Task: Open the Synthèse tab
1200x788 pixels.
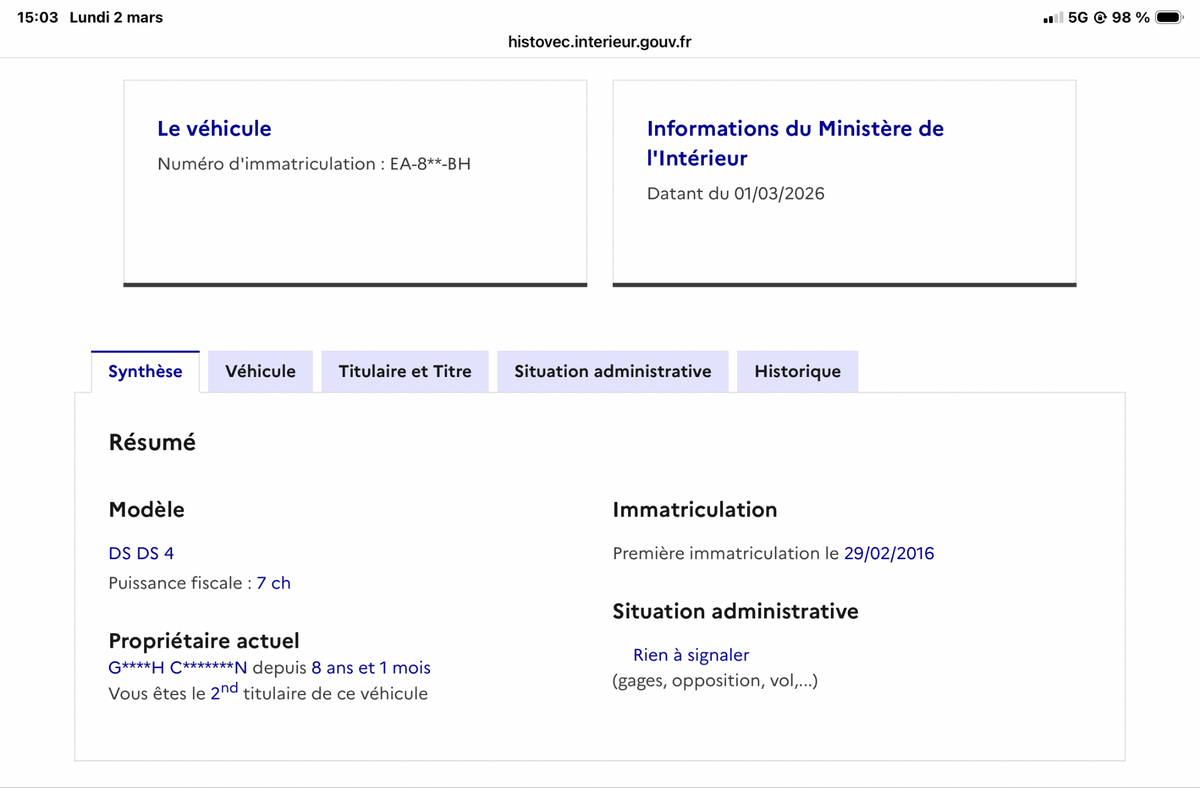Action: [145, 371]
